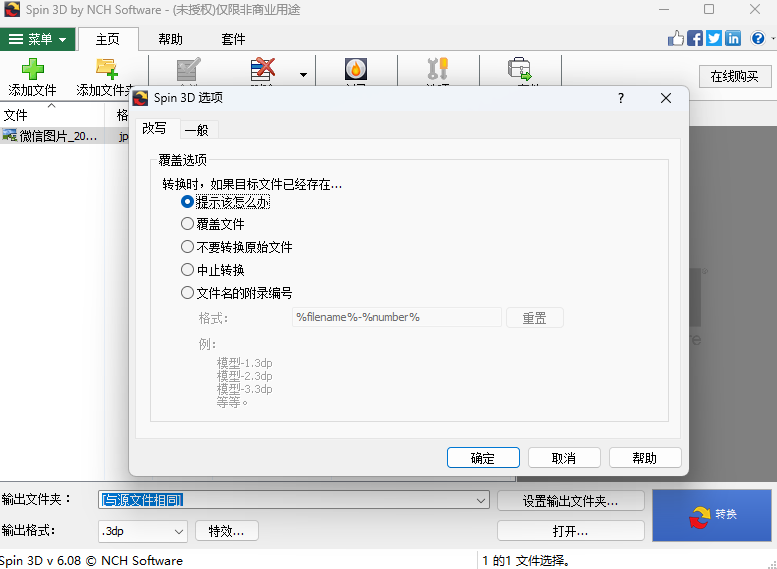Share via the Facebook icon
Viewport: 777px width, 569px height.
695,38
